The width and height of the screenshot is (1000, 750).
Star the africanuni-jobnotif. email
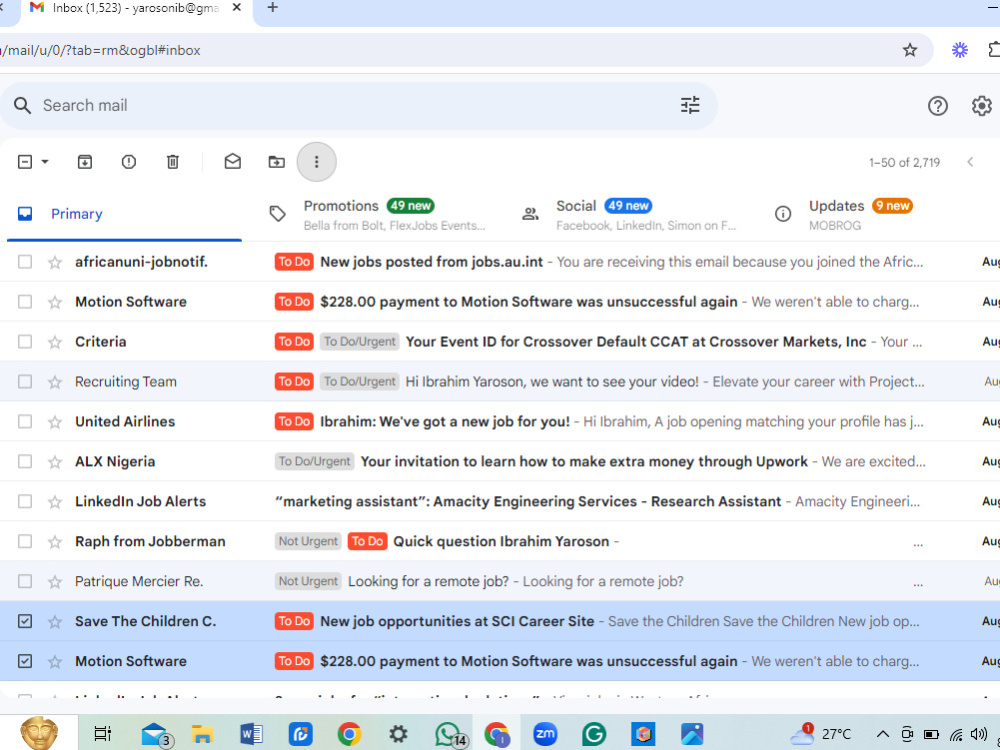pyautogui.click(x=55, y=262)
